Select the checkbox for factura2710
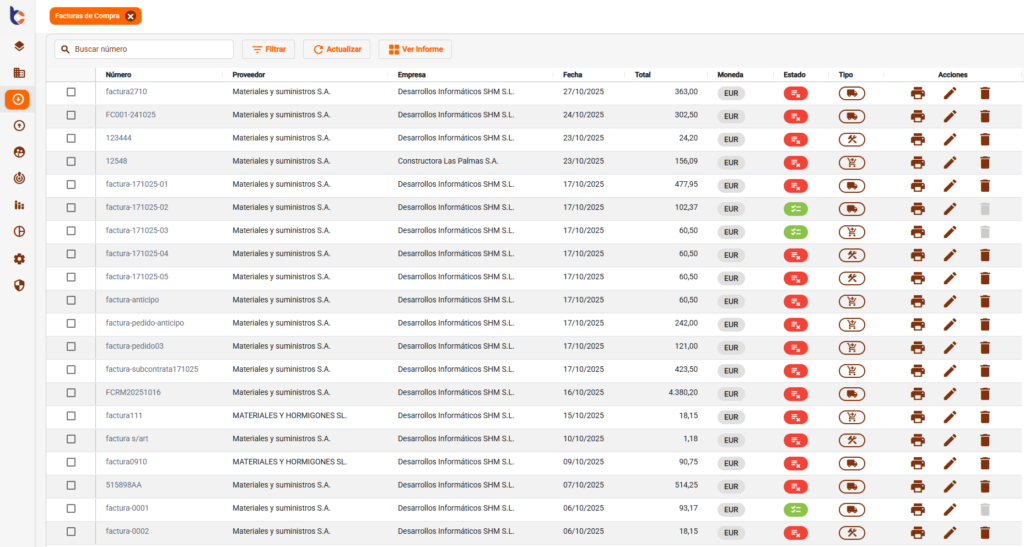This screenshot has height=547, width=1024. pyautogui.click(x=71, y=92)
